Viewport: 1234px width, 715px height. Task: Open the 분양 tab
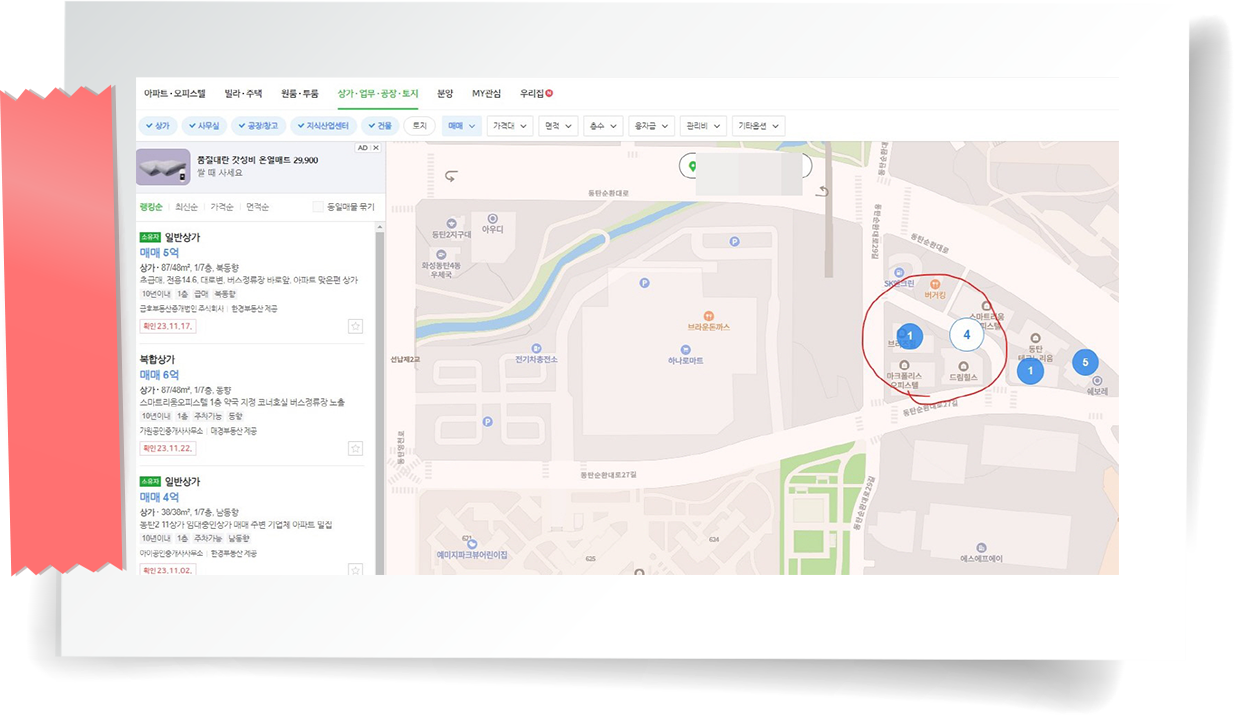[445, 93]
